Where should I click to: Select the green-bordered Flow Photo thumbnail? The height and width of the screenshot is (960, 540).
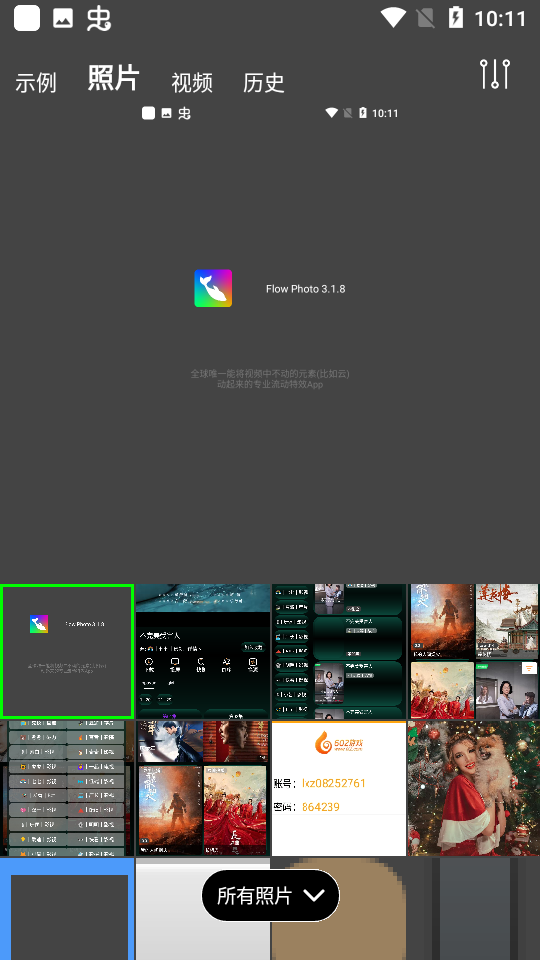(67, 651)
